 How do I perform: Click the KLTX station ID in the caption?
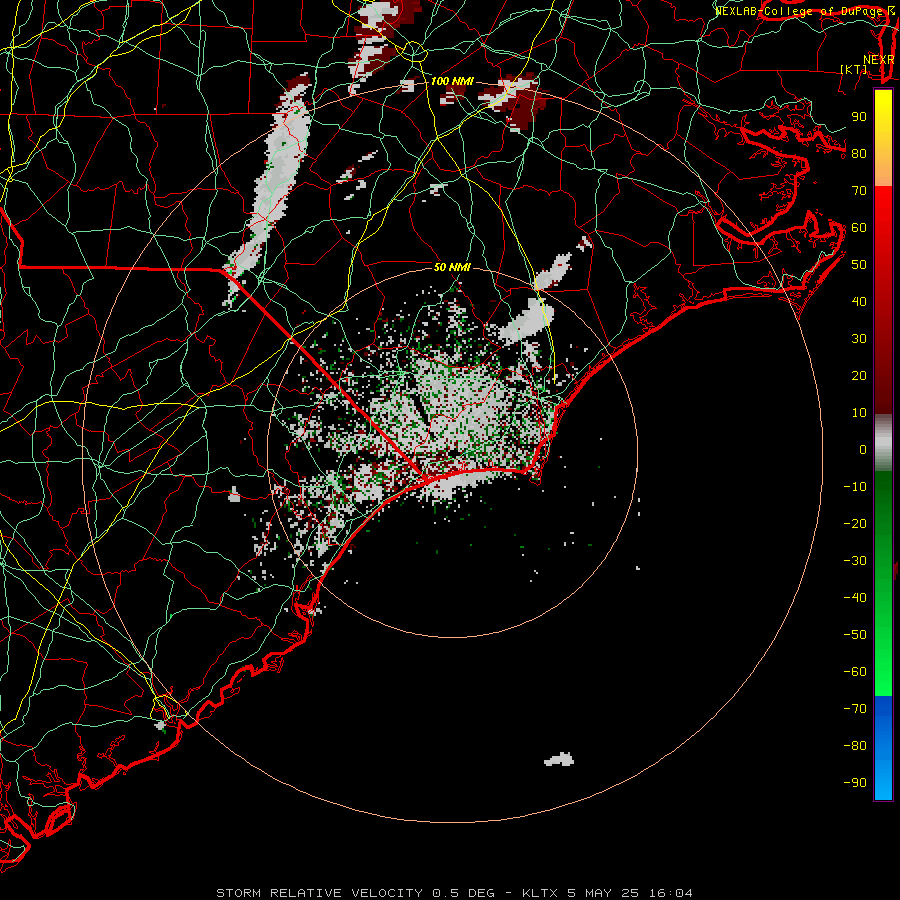tap(540, 893)
